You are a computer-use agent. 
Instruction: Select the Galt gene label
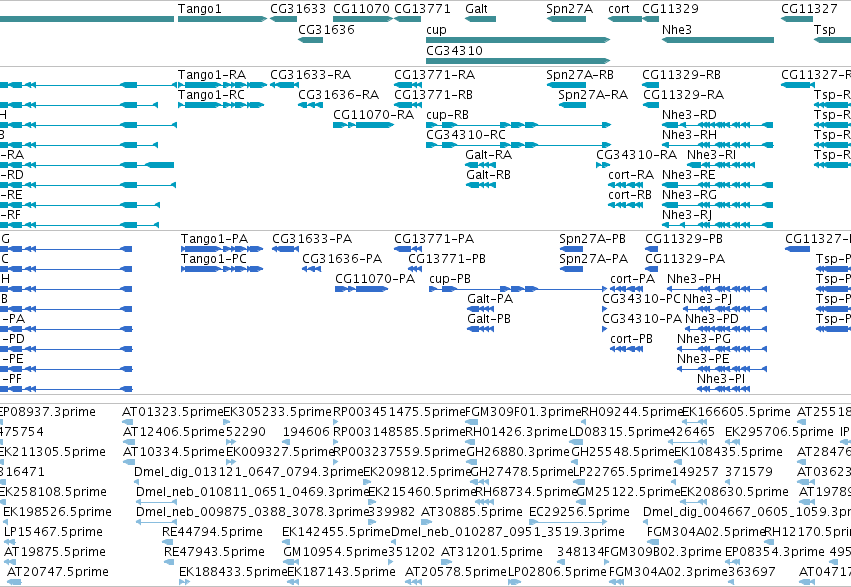pos(476,9)
